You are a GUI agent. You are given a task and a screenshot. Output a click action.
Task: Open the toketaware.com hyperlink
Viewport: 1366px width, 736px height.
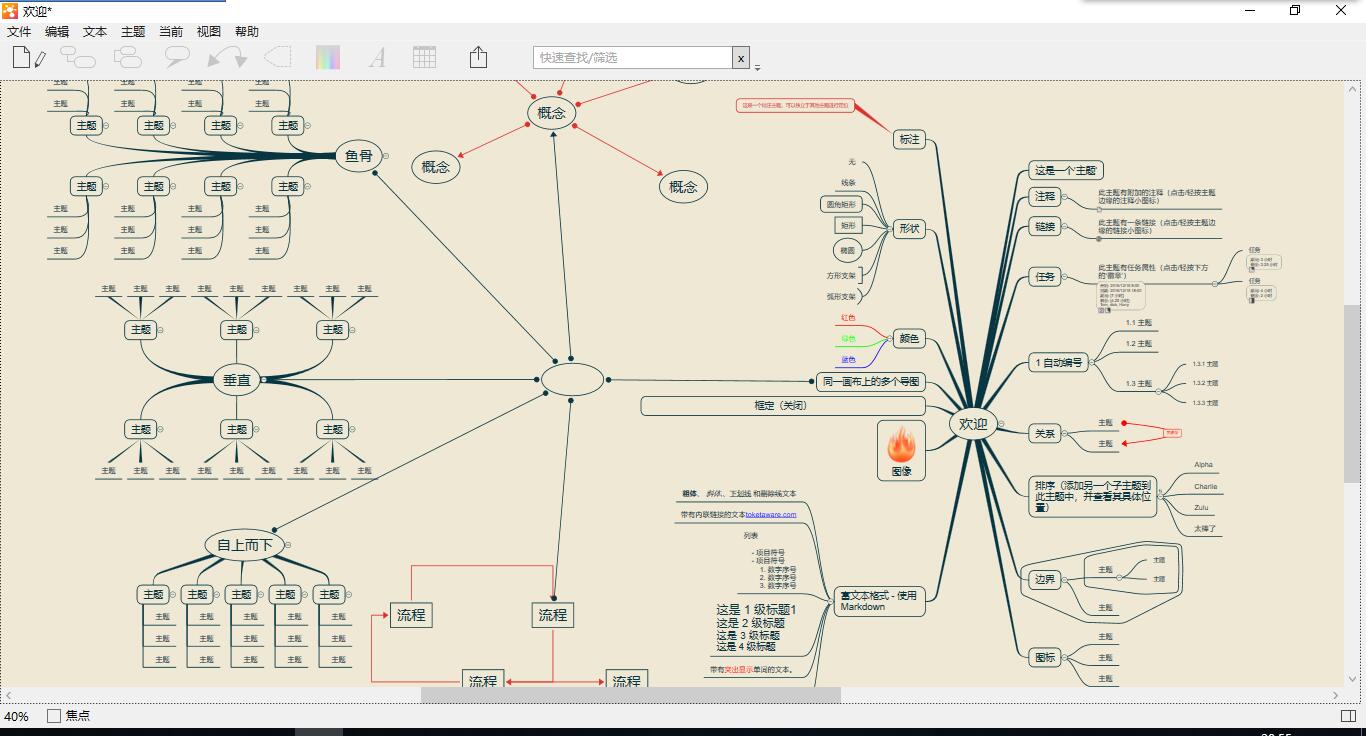(x=770, y=515)
